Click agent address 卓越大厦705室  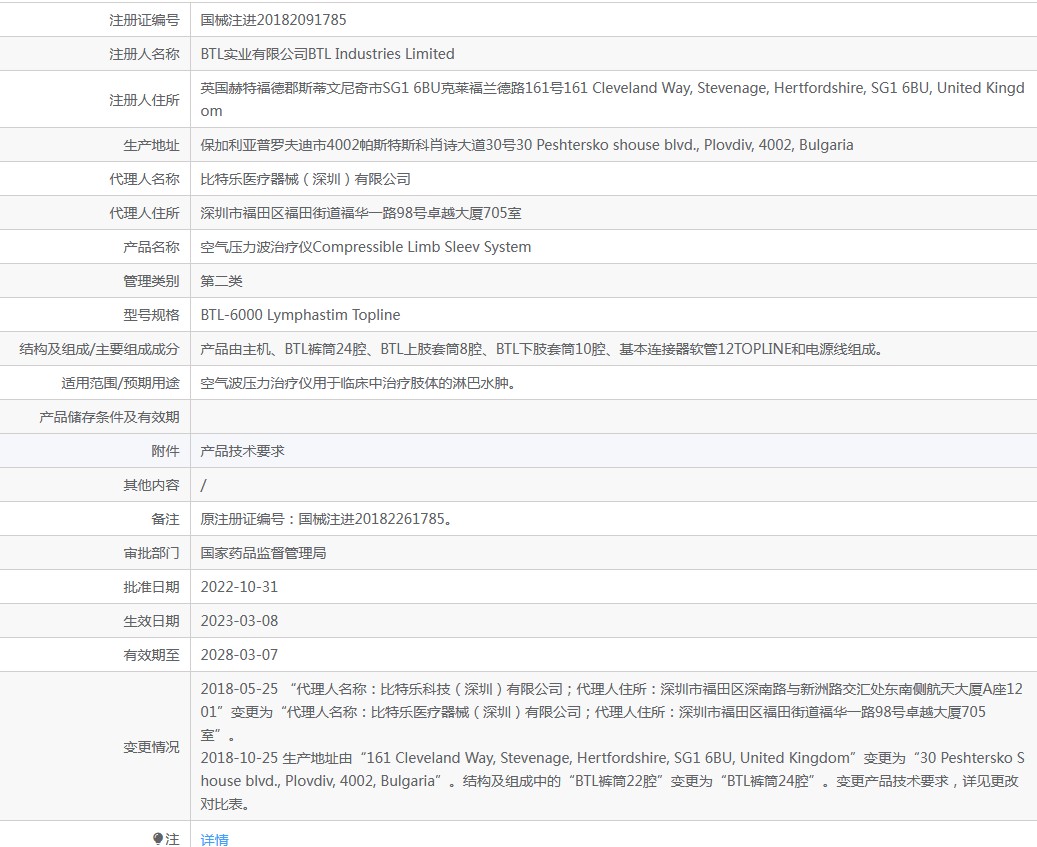coord(361,213)
